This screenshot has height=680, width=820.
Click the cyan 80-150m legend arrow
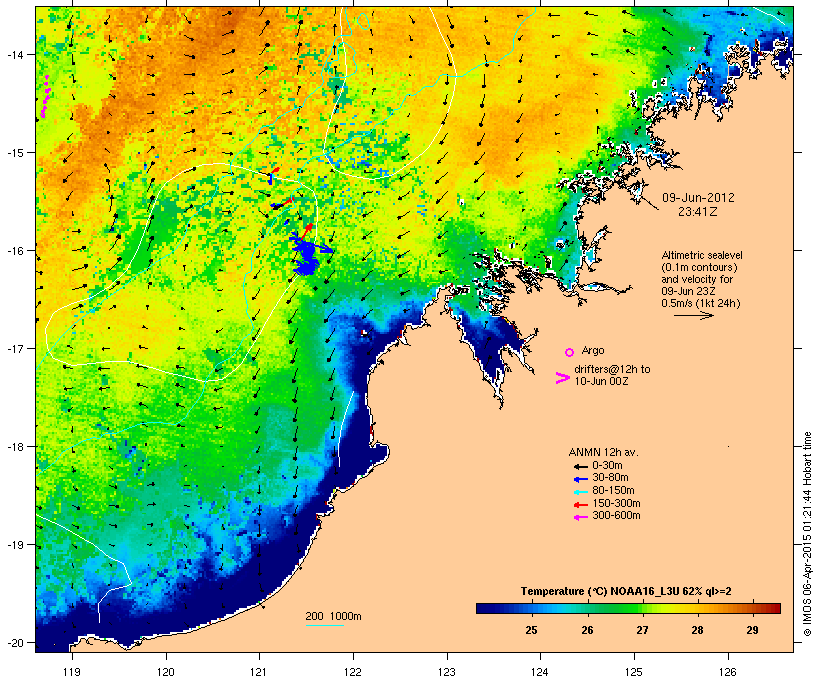580,492
